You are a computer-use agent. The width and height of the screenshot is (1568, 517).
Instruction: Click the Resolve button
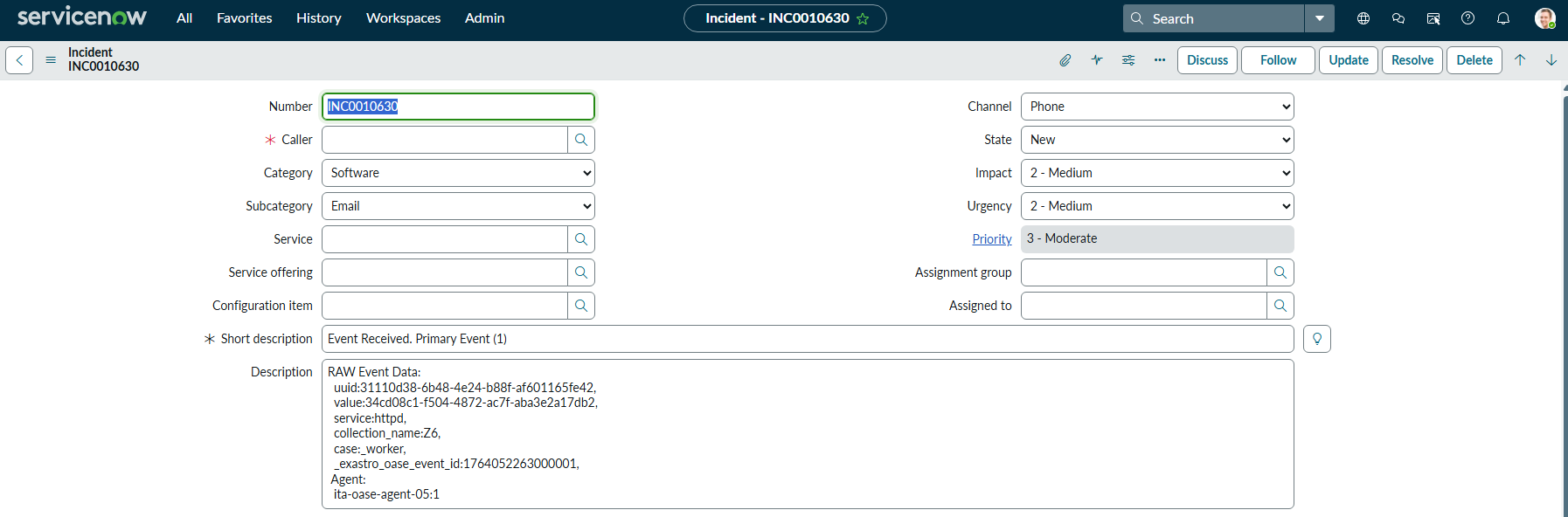tap(1412, 60)
